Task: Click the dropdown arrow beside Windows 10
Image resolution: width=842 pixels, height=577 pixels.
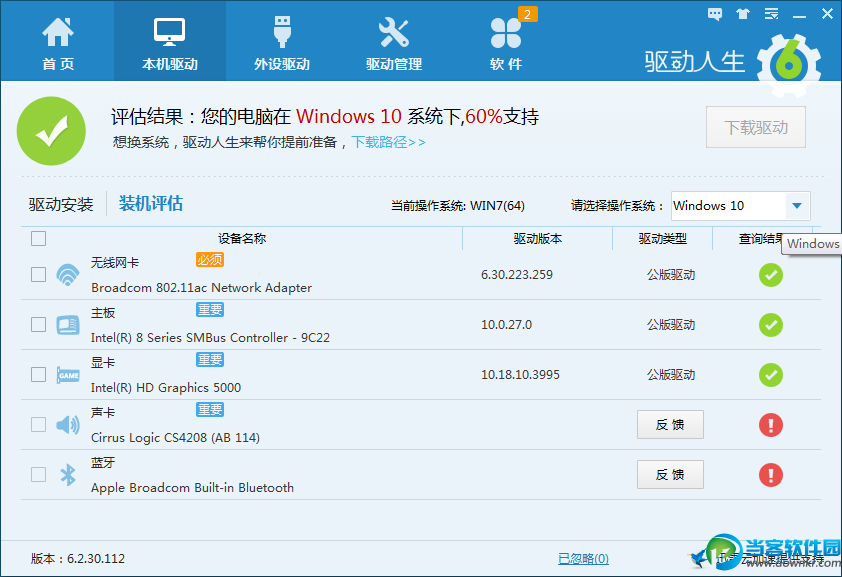Action: (x=797, y=206)
